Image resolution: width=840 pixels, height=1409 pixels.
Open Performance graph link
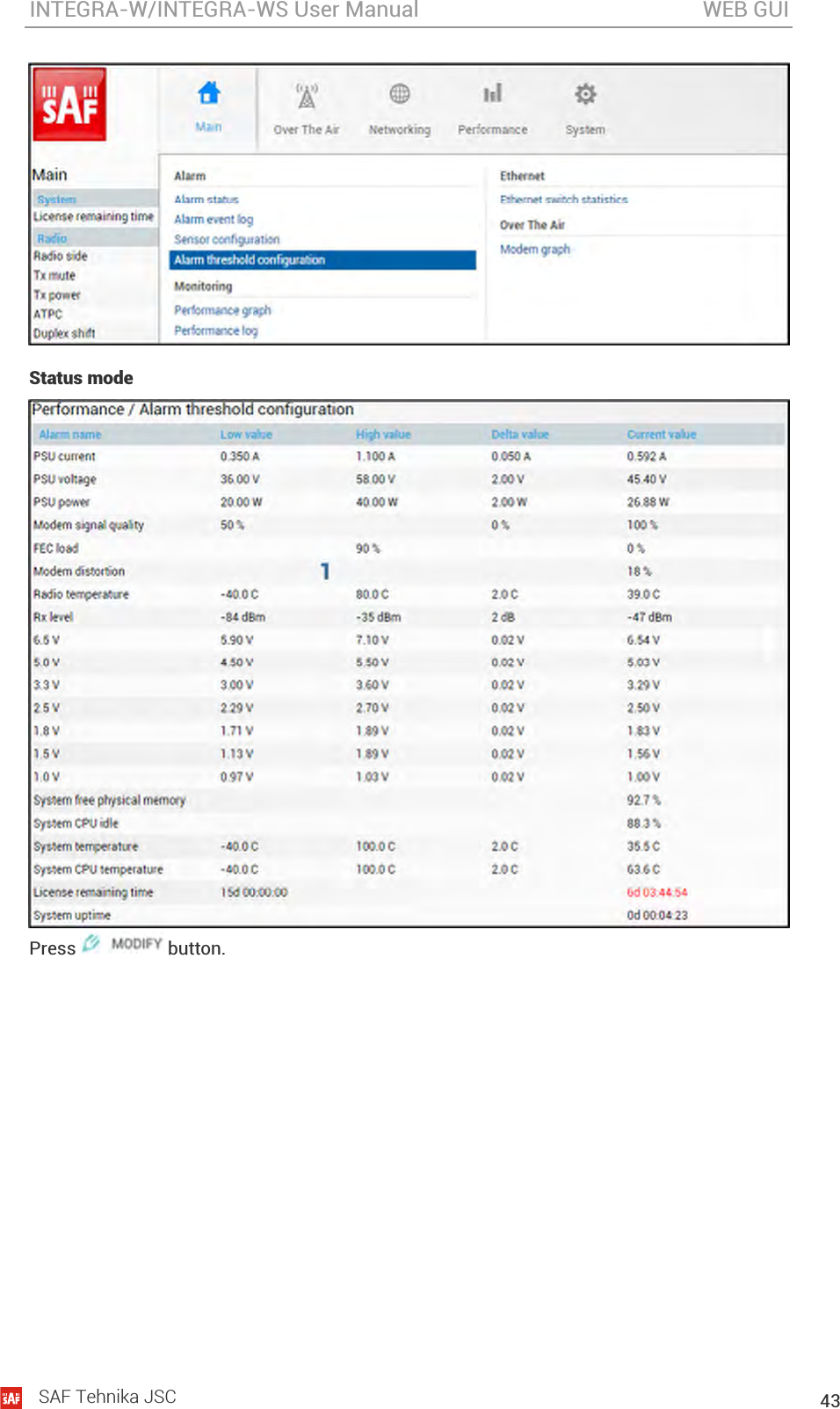coord(222,310)
